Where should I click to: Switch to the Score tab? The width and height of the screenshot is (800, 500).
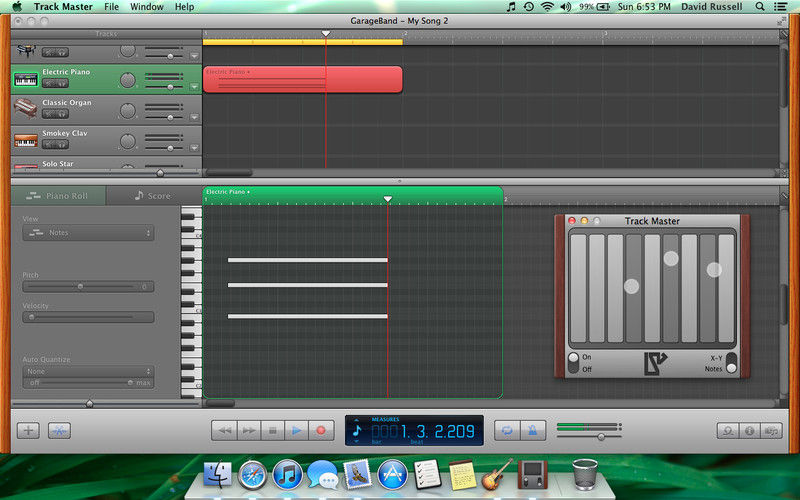click(x=153, y=195)
